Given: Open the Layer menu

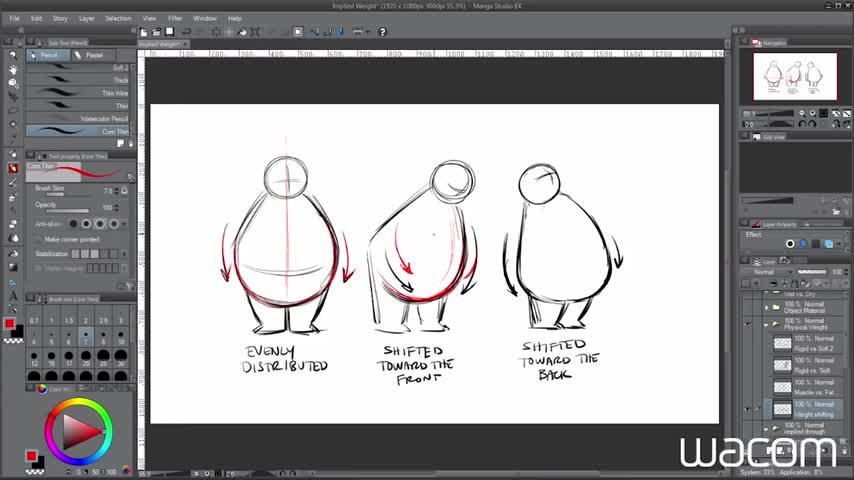Looking at the screenshot, I should pyautogui.click(x=87, y=19).
